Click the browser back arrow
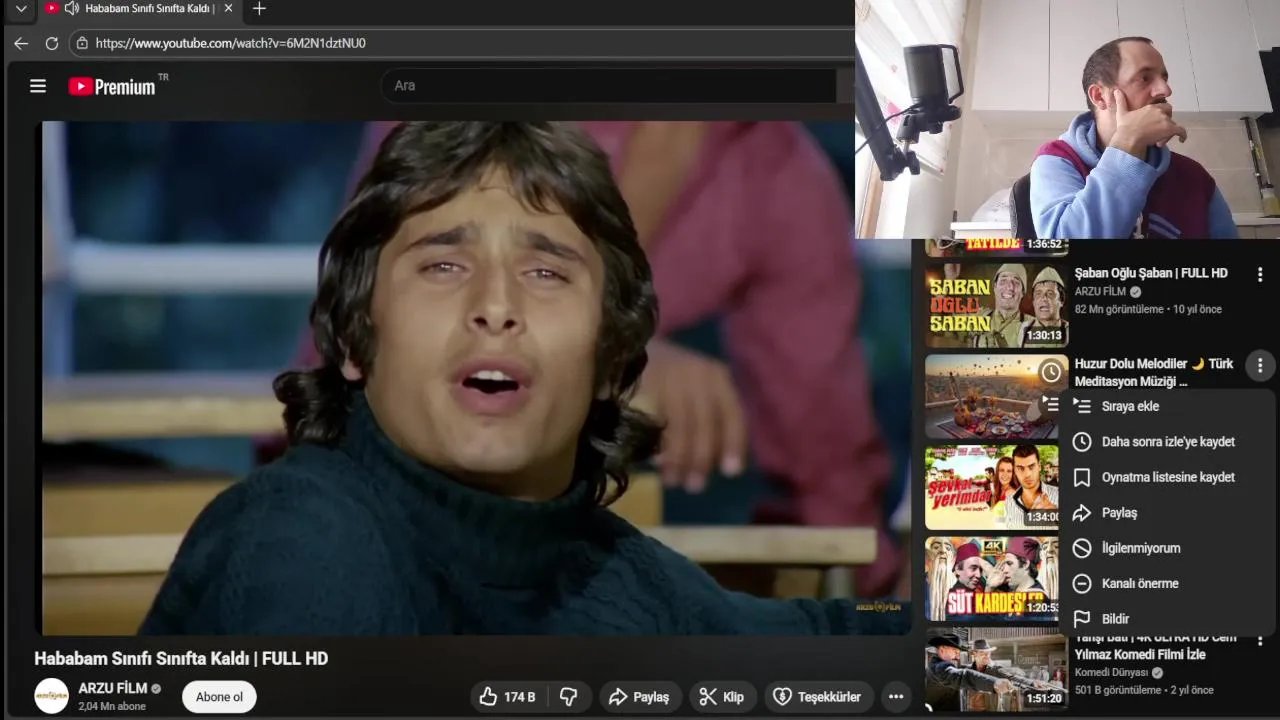 pyautogui.click(x=21, y=43)
